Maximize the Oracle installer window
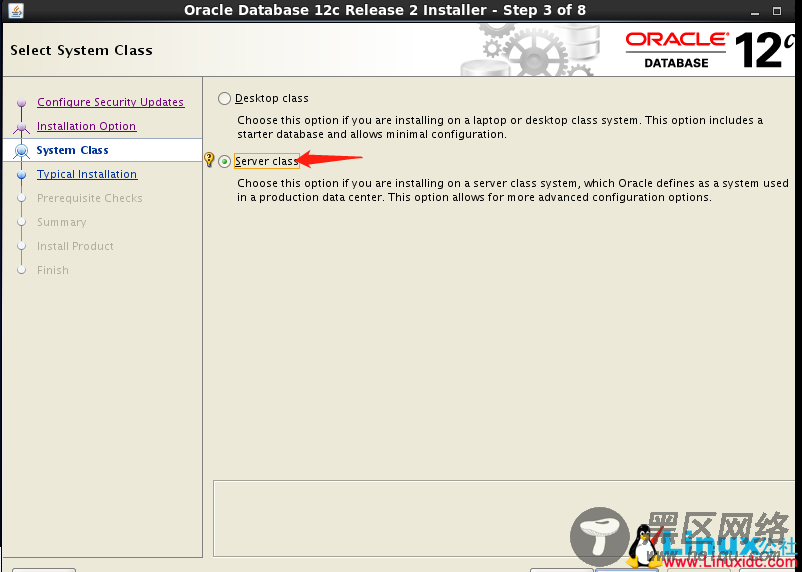The height and width of the screenshot is (572, 802). point(777,11)
